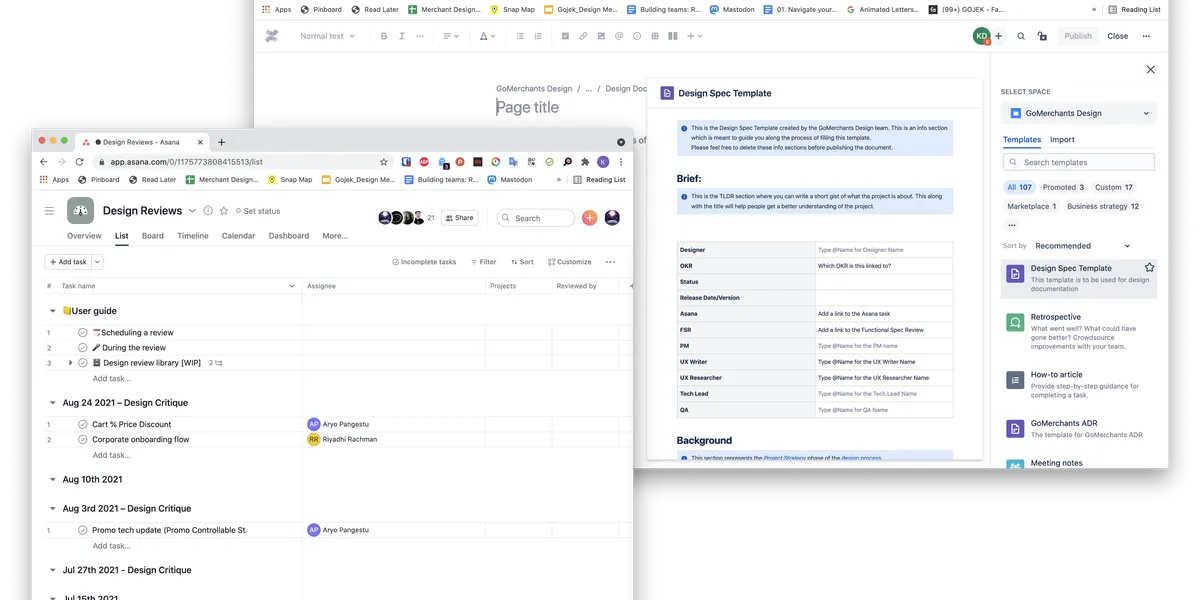Expand Design review library subtasks
Screen dimensions: 1200x600
tap(70, 363)
